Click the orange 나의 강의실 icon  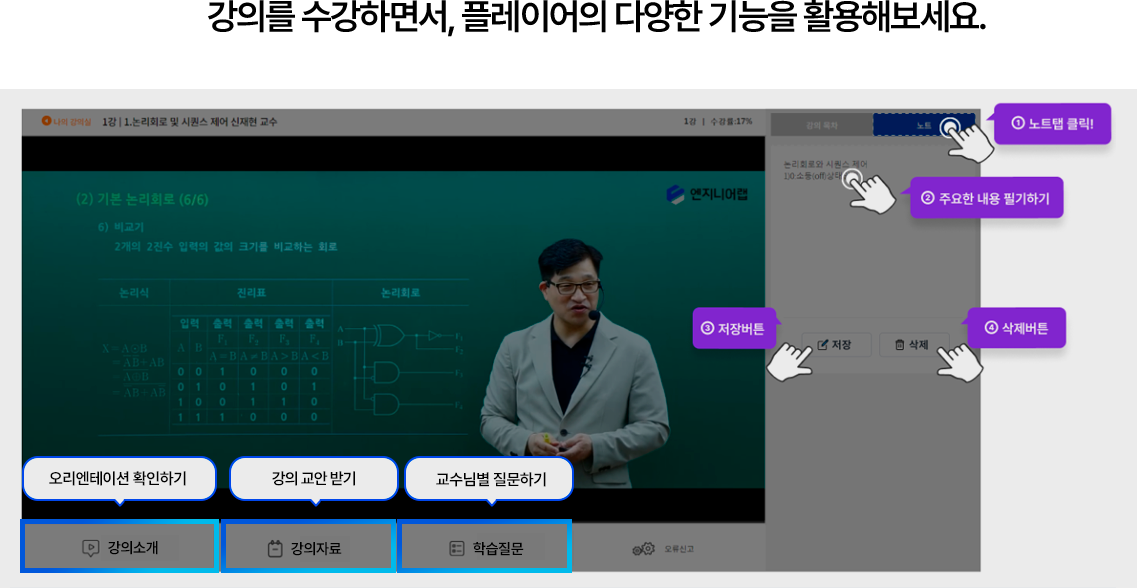point(46,121)
